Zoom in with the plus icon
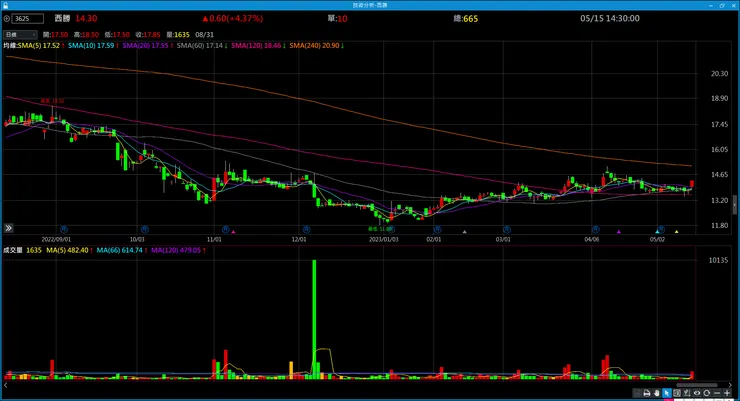The width and height of the screenshot is (740, 401). point(727,393)
